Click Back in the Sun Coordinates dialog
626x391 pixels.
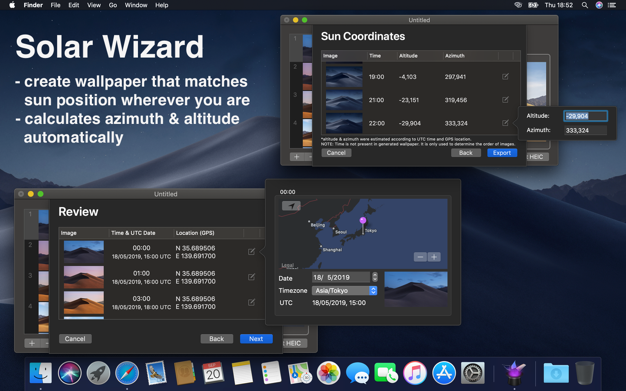point(466,153)
